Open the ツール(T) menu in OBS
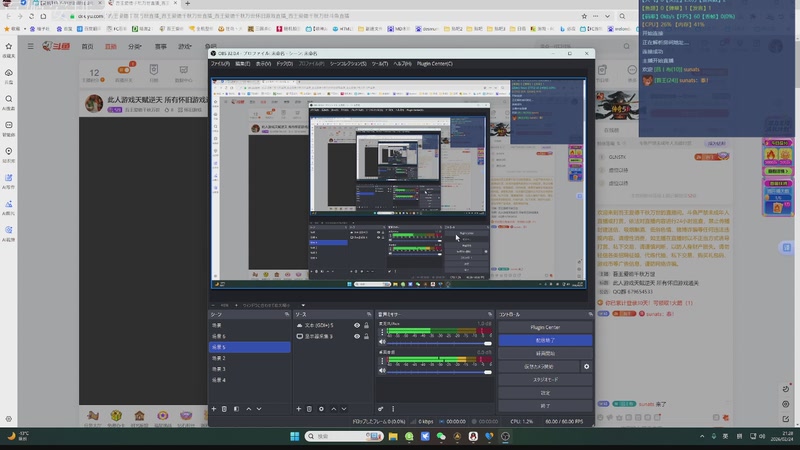 tap(380, 64)
